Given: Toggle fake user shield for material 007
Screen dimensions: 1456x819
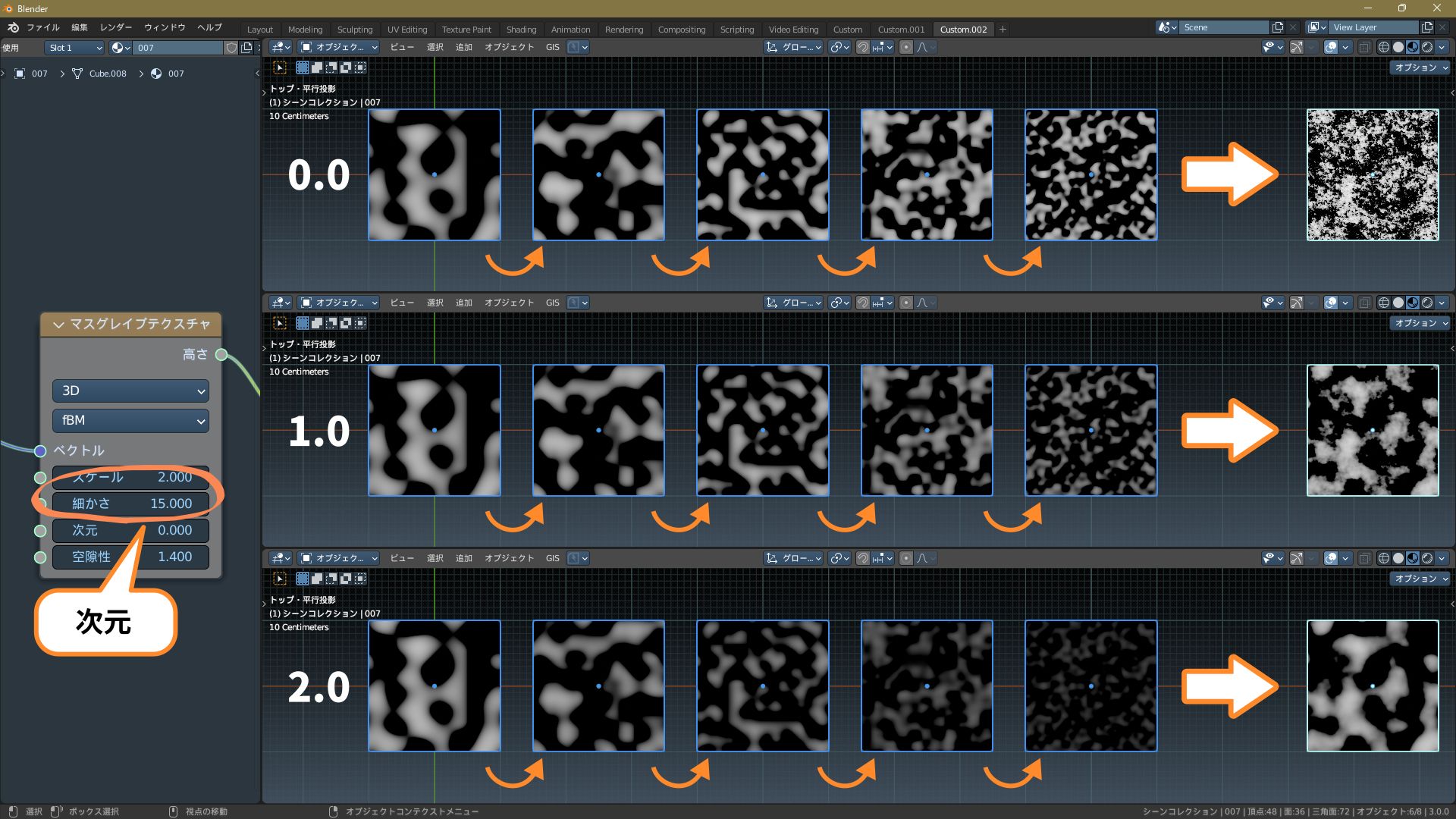Looking at the screenshot, I should (x=231, y=48).
